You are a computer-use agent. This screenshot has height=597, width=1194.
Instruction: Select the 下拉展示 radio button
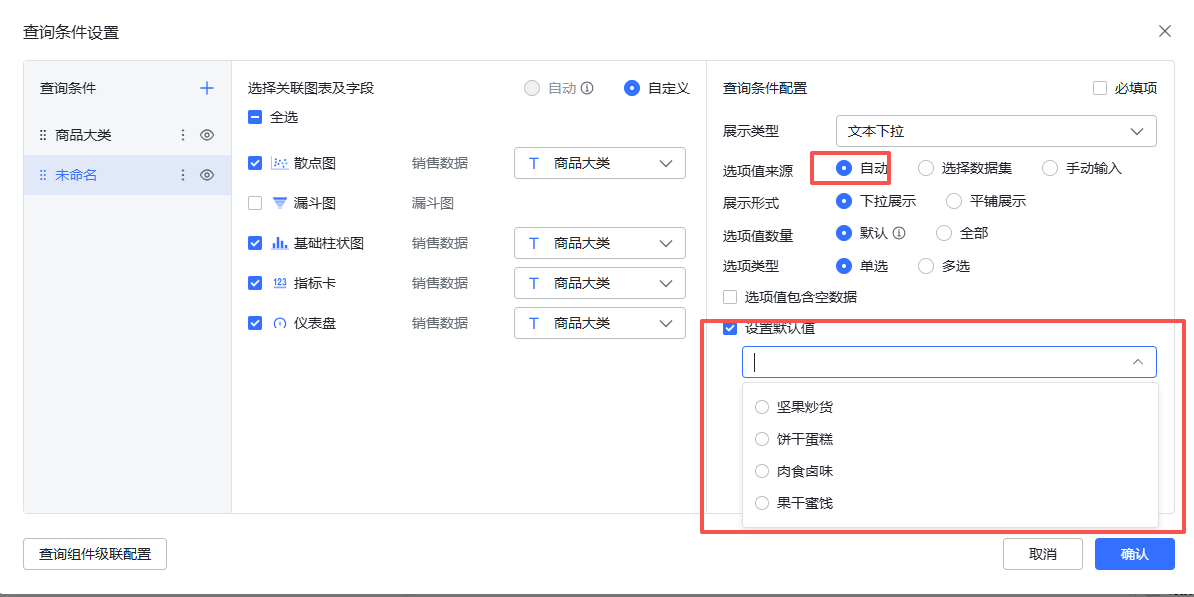pos(844,201)
